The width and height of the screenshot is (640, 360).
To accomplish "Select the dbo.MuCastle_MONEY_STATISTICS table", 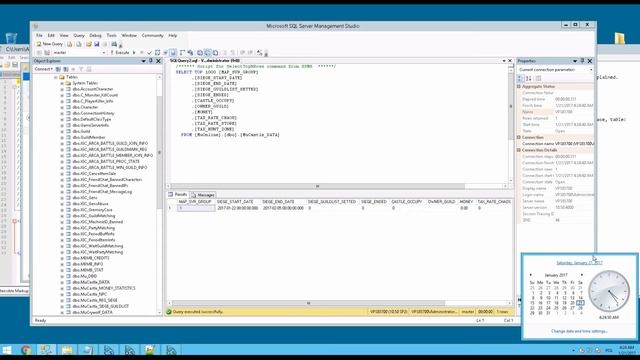I will pos(104,288).
